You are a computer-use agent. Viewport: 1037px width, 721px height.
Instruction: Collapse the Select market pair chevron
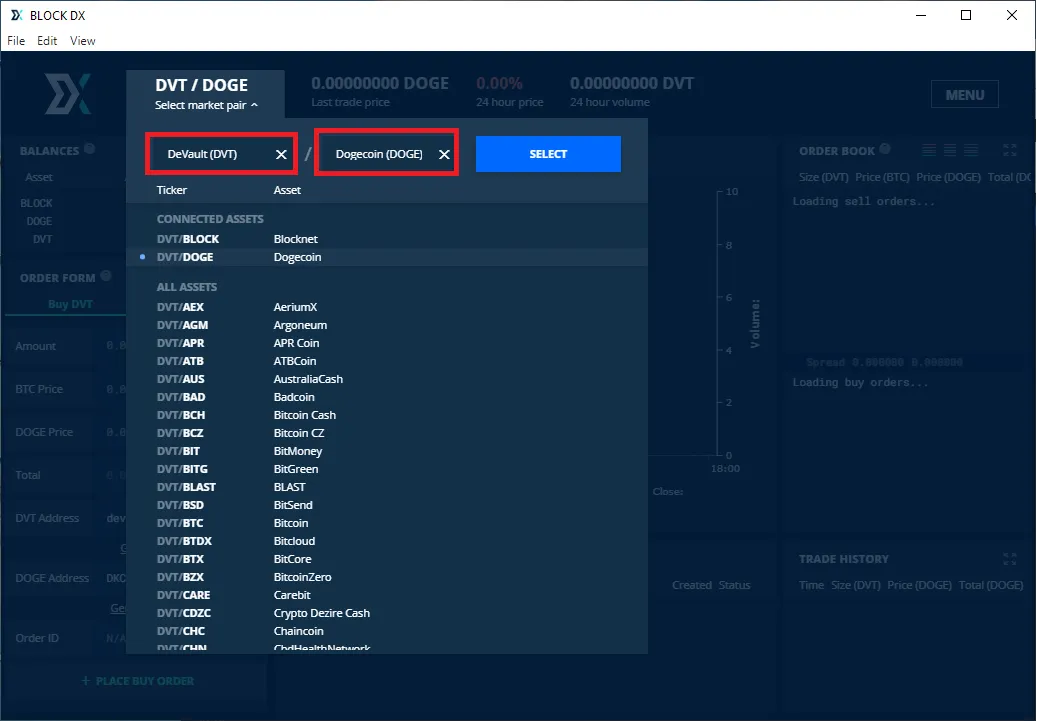pos(255,105)
